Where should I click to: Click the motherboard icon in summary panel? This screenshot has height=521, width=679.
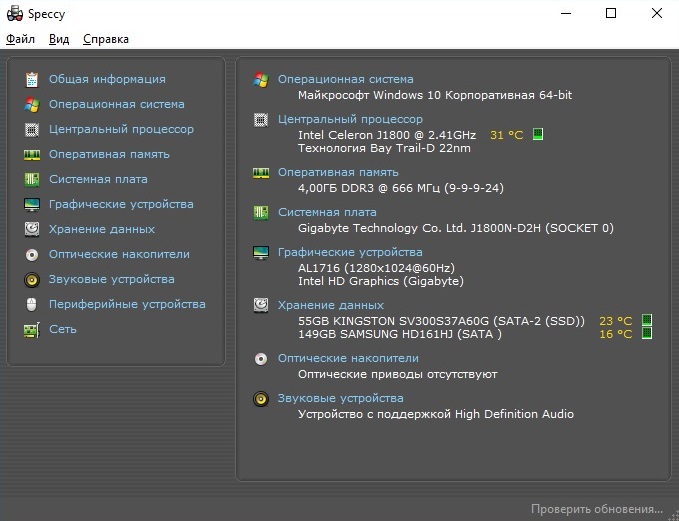[261, 213]
